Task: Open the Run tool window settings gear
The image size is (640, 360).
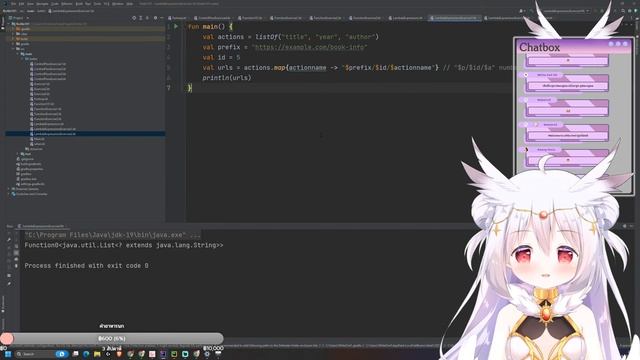Action: click(624, 226)
